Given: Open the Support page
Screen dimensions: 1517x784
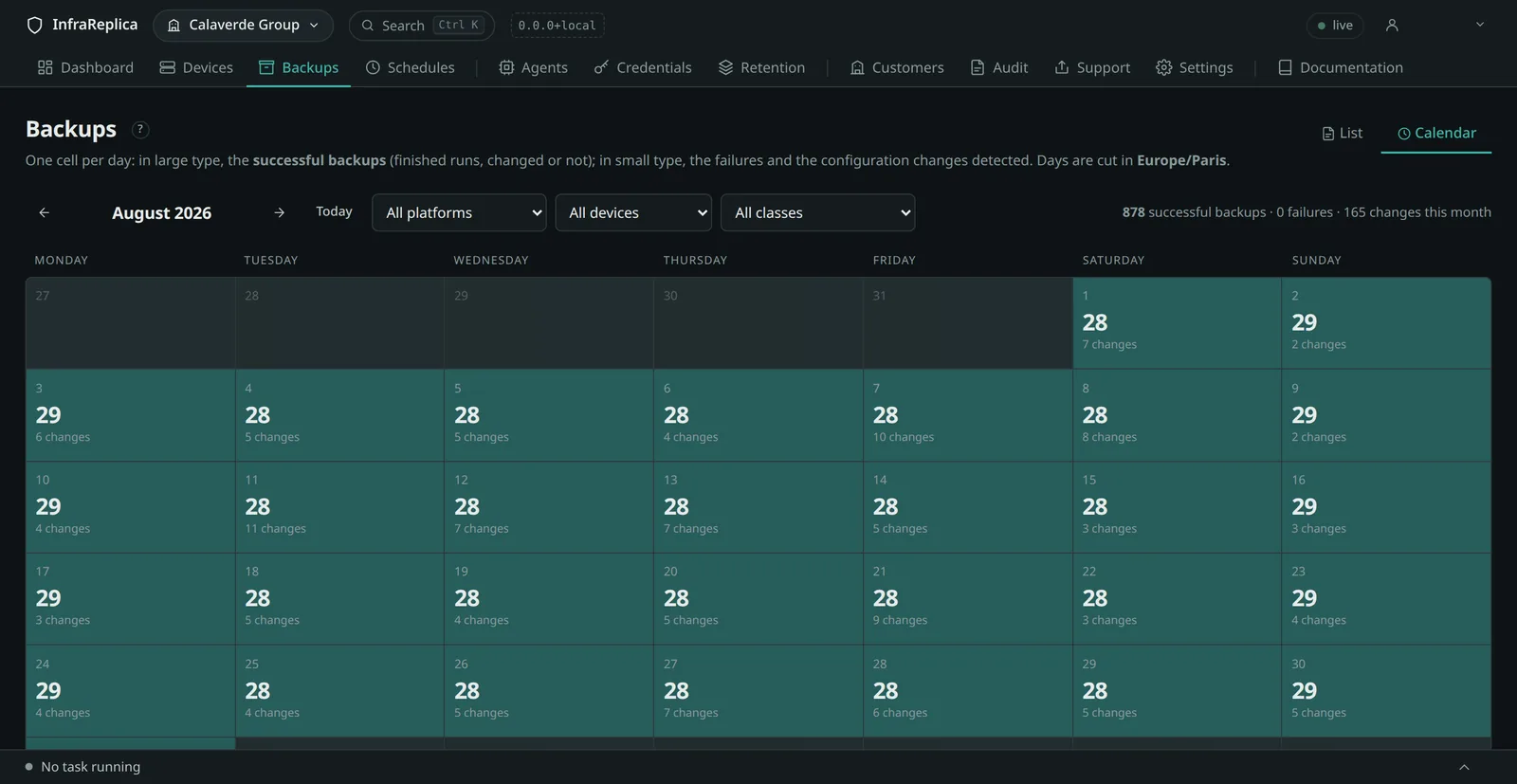Looking at the screenshot, I should [1092, 67].
